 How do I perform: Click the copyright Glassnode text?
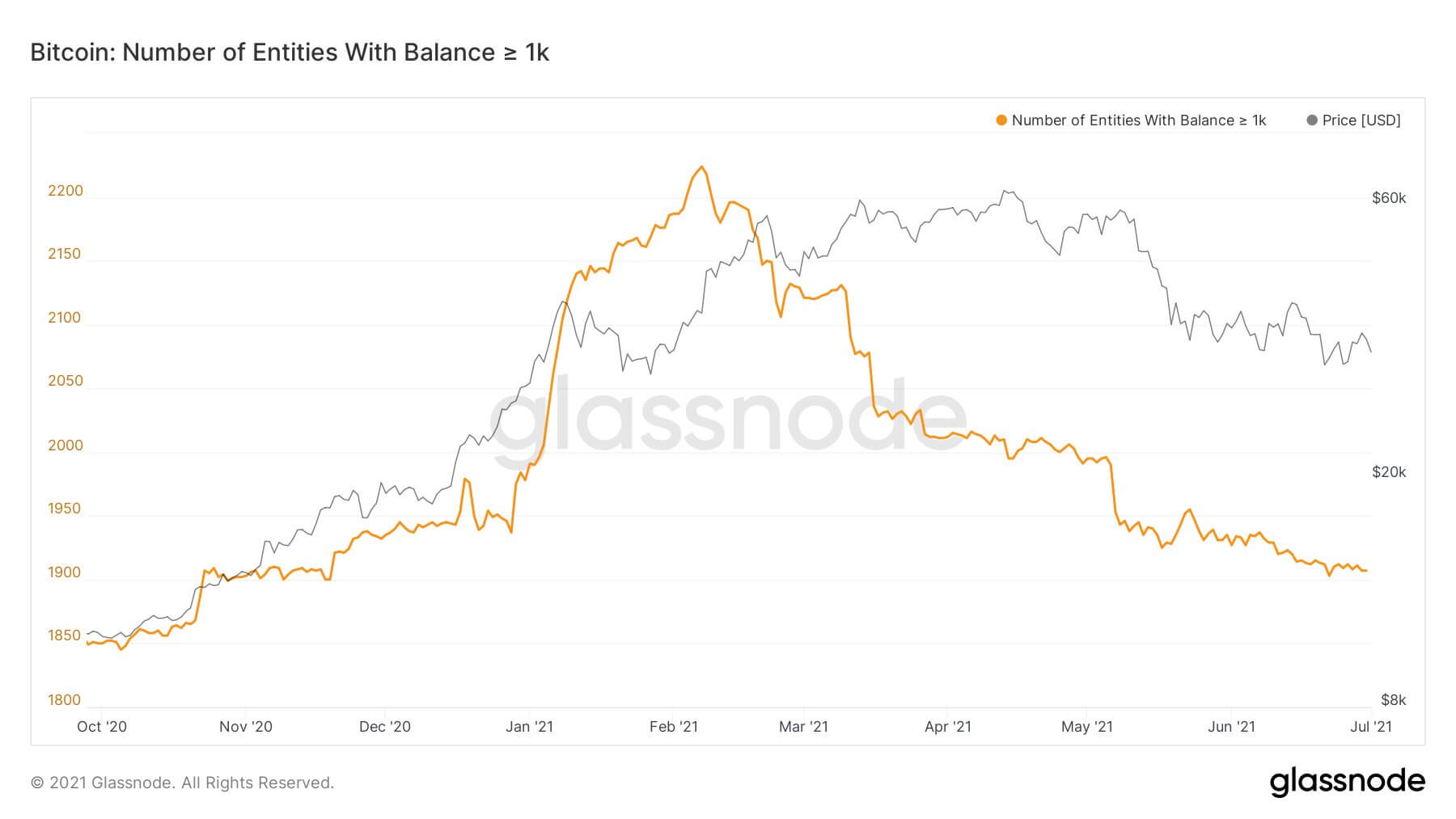click(x=182, y=783)
